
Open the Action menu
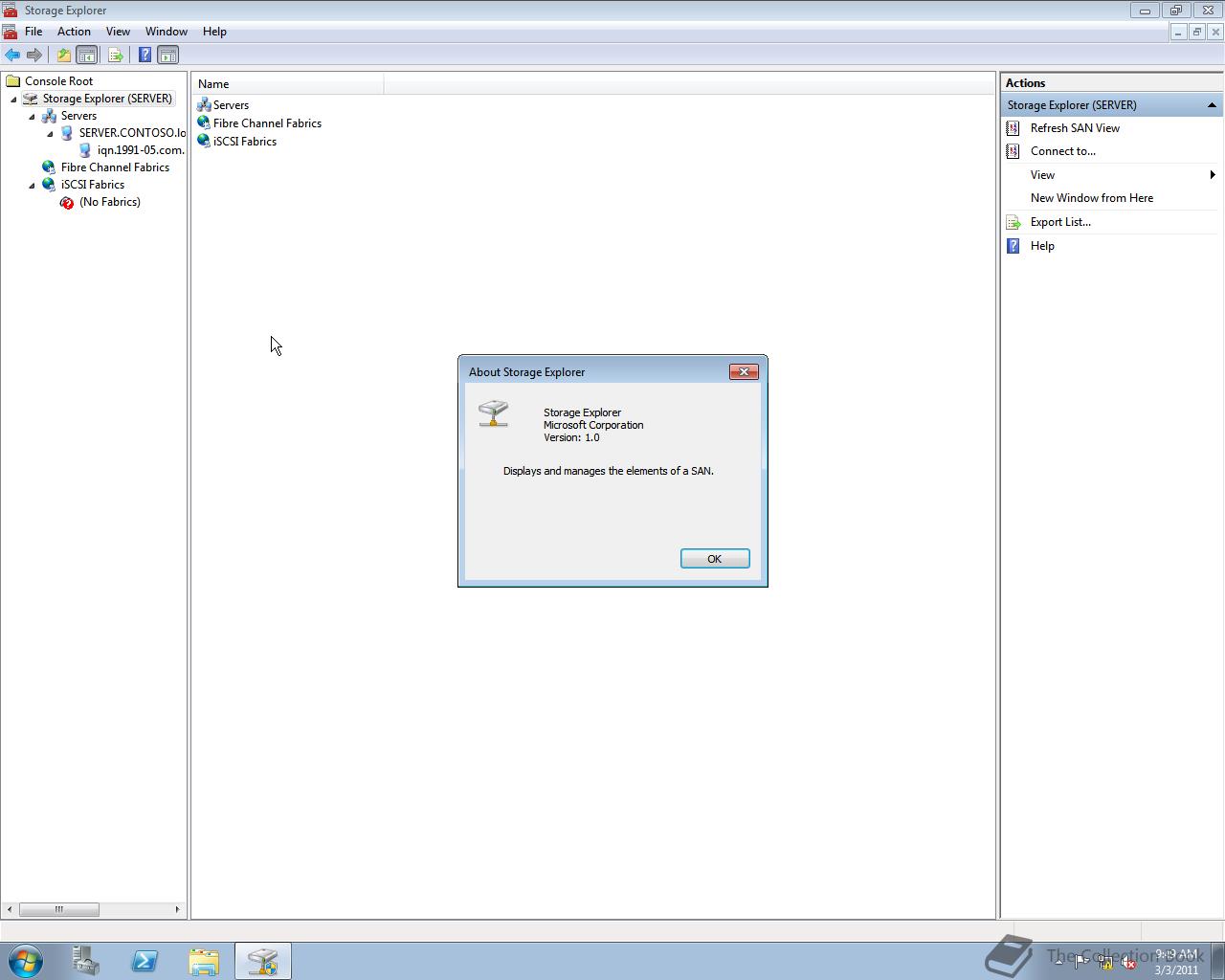tap(74, 32)
